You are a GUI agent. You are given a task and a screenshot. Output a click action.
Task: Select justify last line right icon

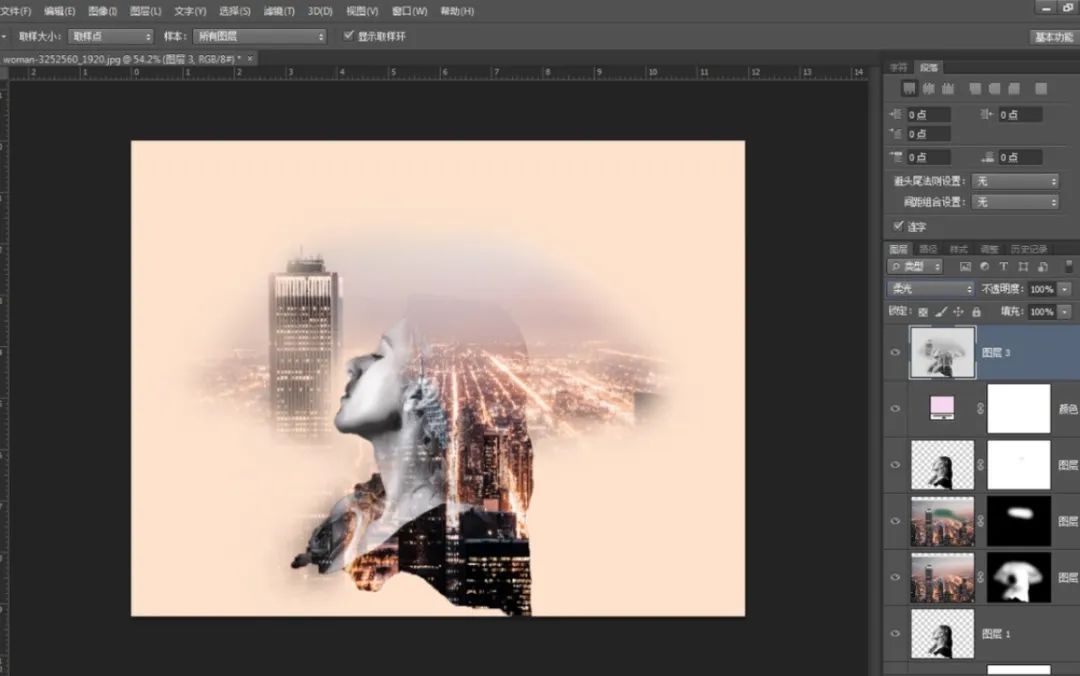click(x=1013, y=89)
